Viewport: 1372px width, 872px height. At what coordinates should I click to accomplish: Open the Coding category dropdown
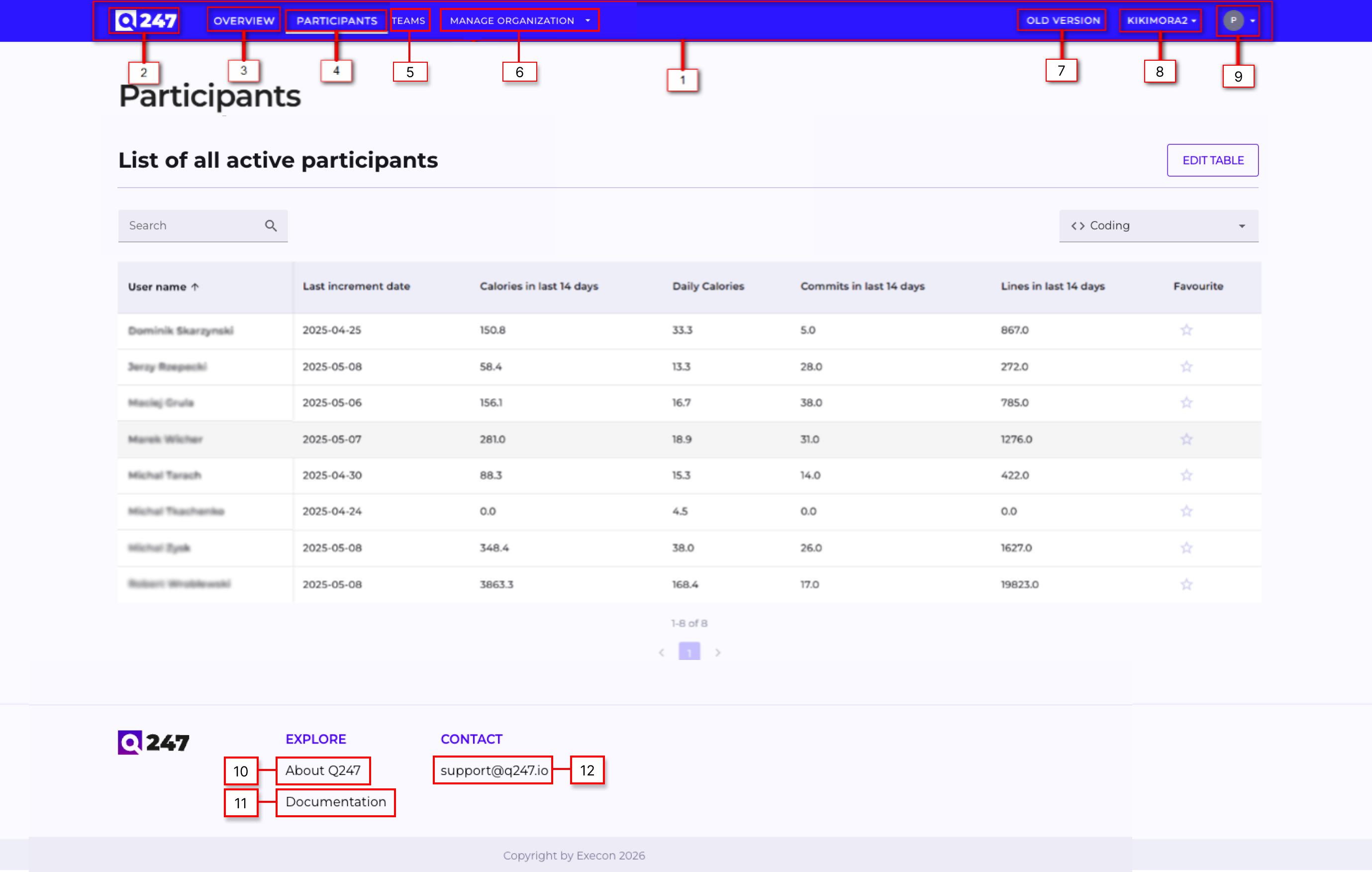(1158, 225)
